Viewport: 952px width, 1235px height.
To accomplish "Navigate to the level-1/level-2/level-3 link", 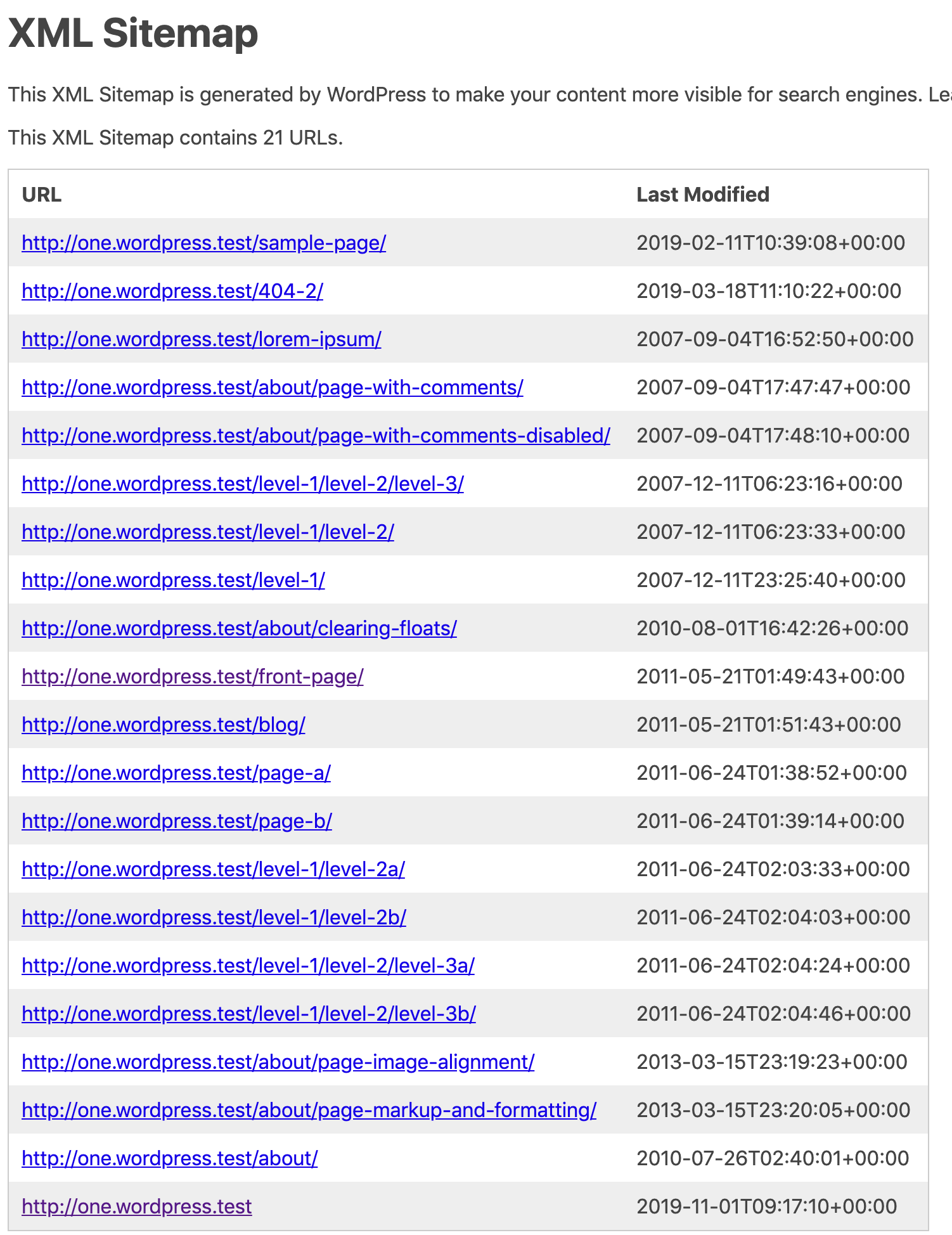I will click(241, 484).
